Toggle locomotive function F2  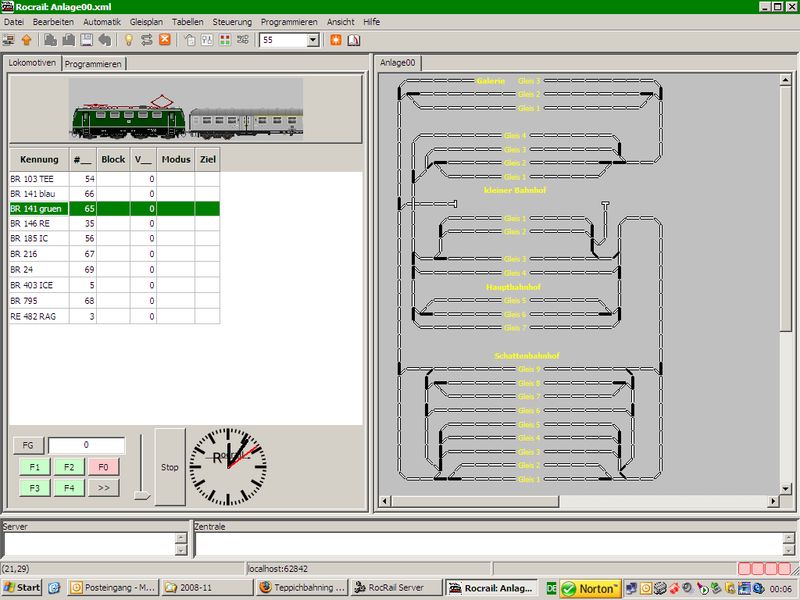[69, 467]
